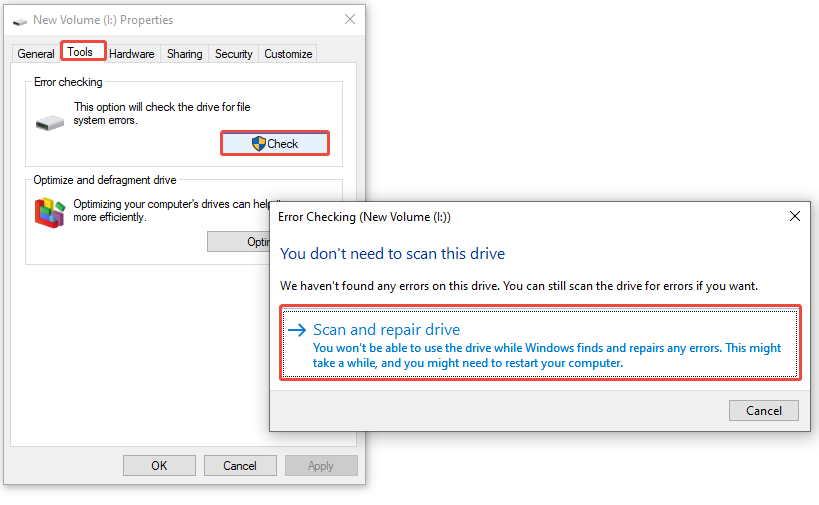The height and width of the screenshot is (505, 819).
Task: Click Cancel in the Properties window
Action: (x=240, y=465)
